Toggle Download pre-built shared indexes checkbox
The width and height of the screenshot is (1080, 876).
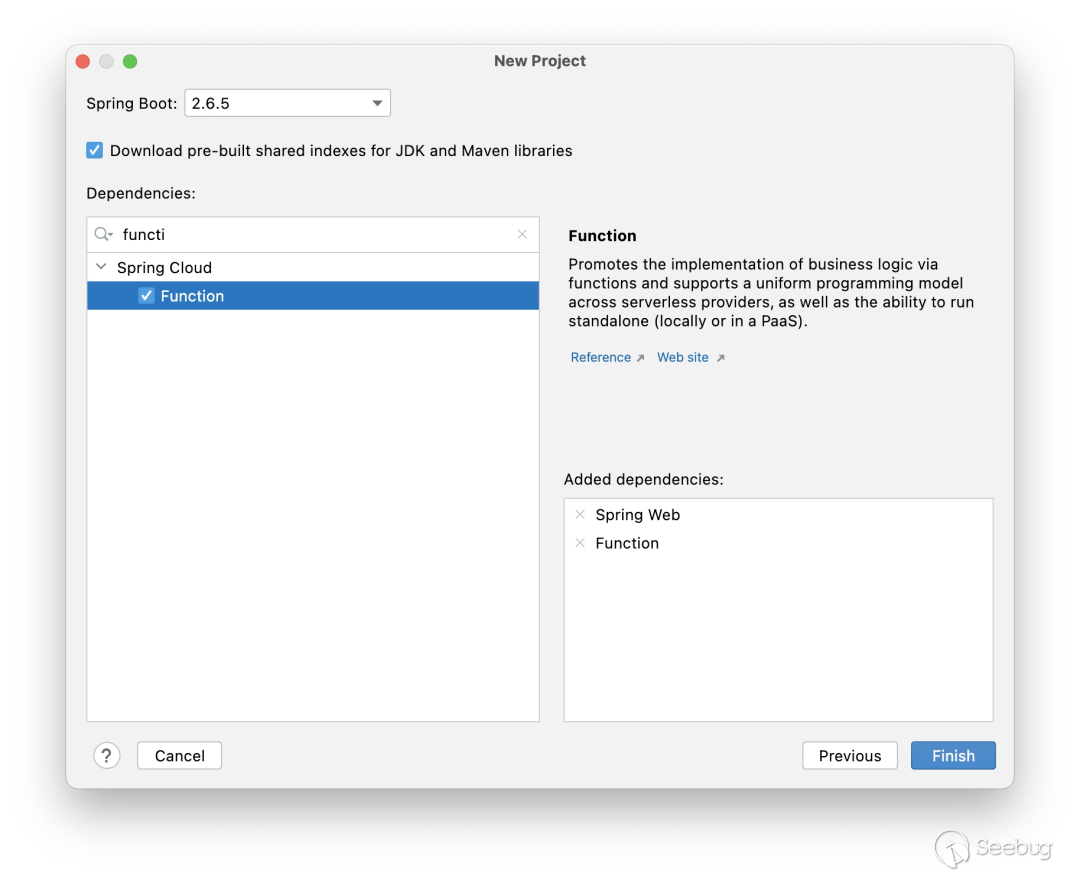(x=95, y=151)
